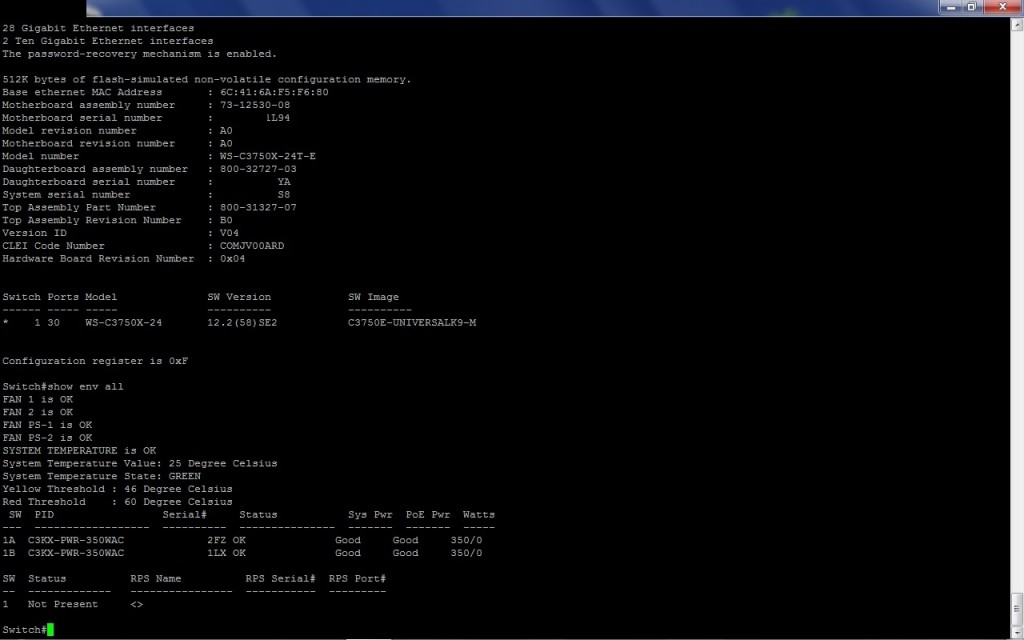Click the 'FAN PS-1 is OK' line
Image resolution: width=1024 pixels, height=640 pixels.
[47, 425]
